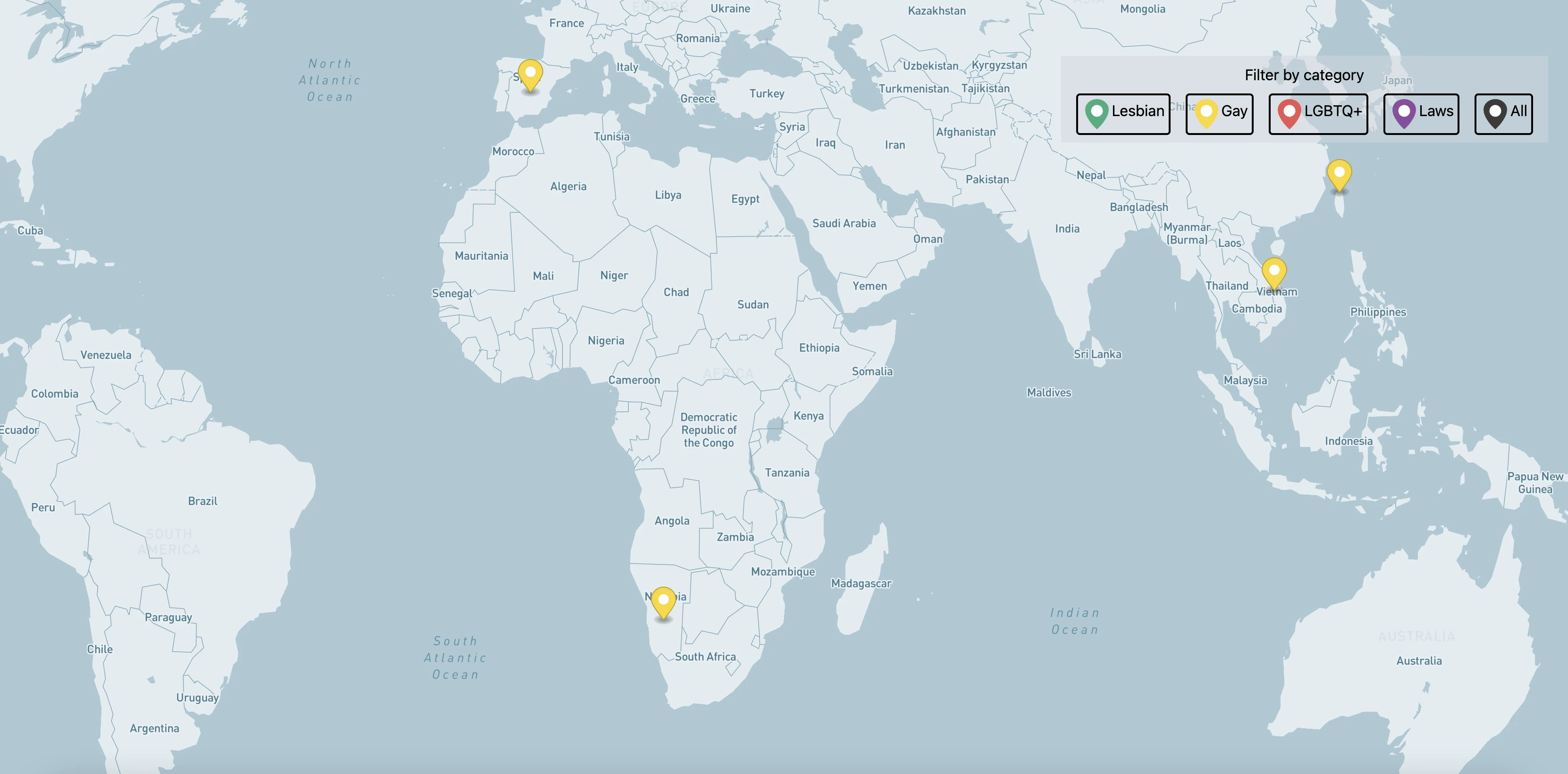The image size is (1568, 774).
Task: Open the yellow pin near Taiwan
Action: coord(1339,174)
